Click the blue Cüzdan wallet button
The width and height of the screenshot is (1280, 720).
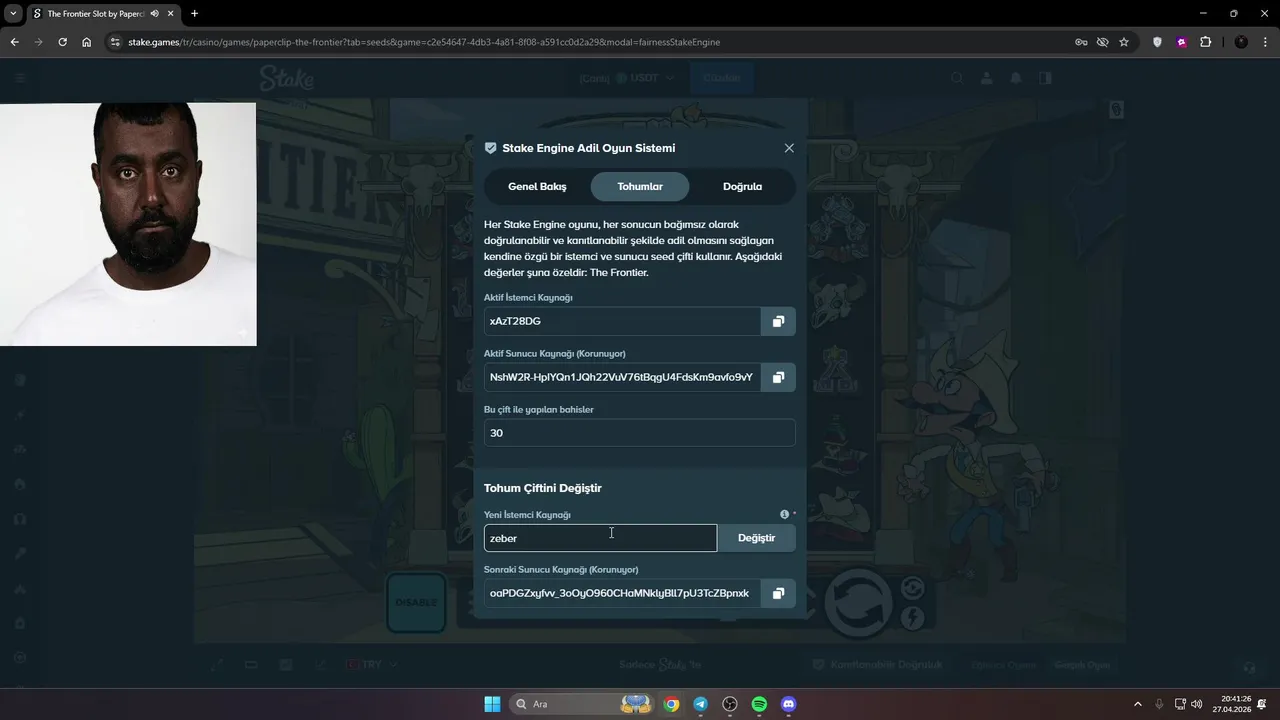722,78
